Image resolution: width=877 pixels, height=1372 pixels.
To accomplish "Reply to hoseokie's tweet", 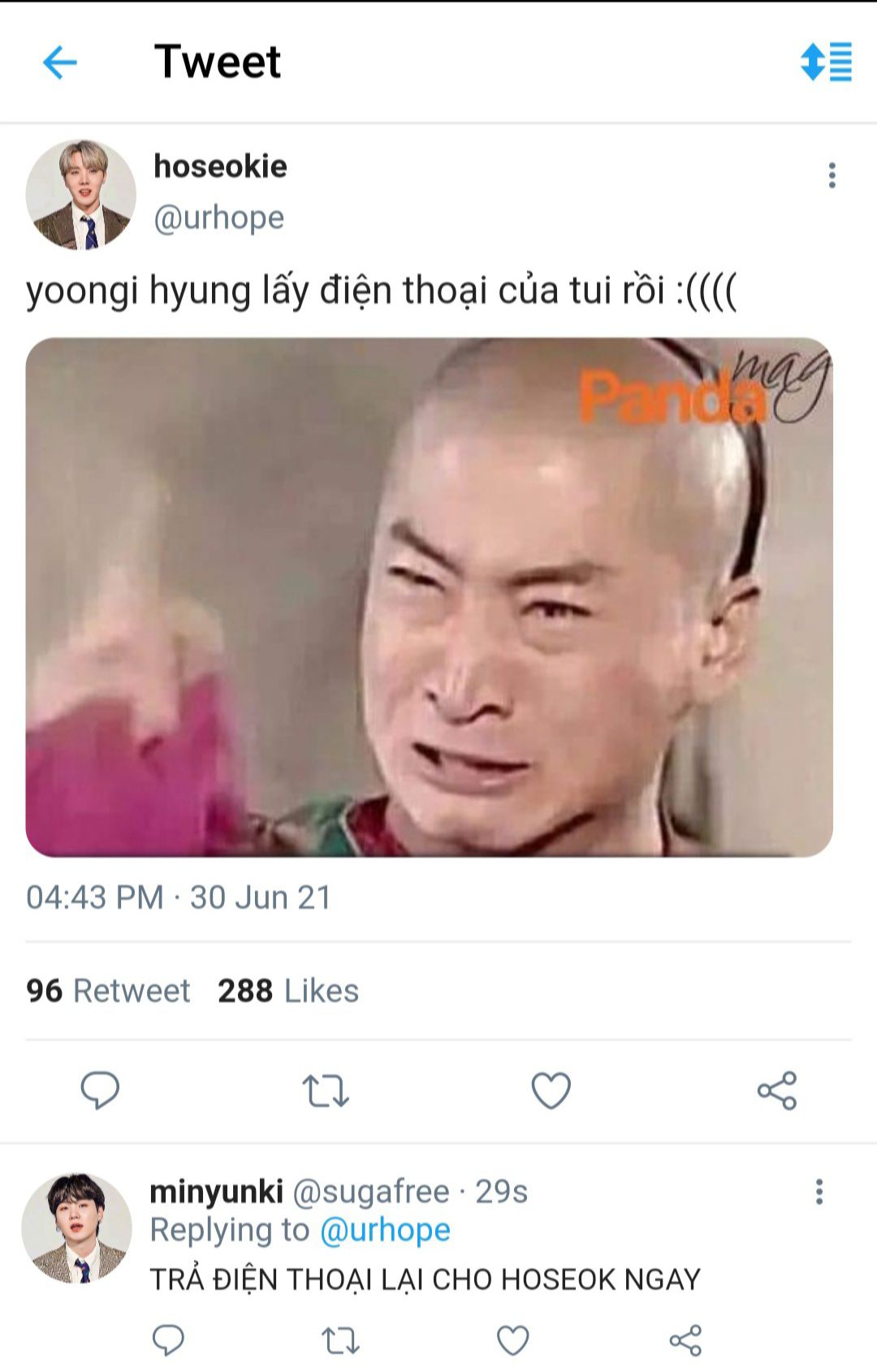I will [x=100, y=1090].
